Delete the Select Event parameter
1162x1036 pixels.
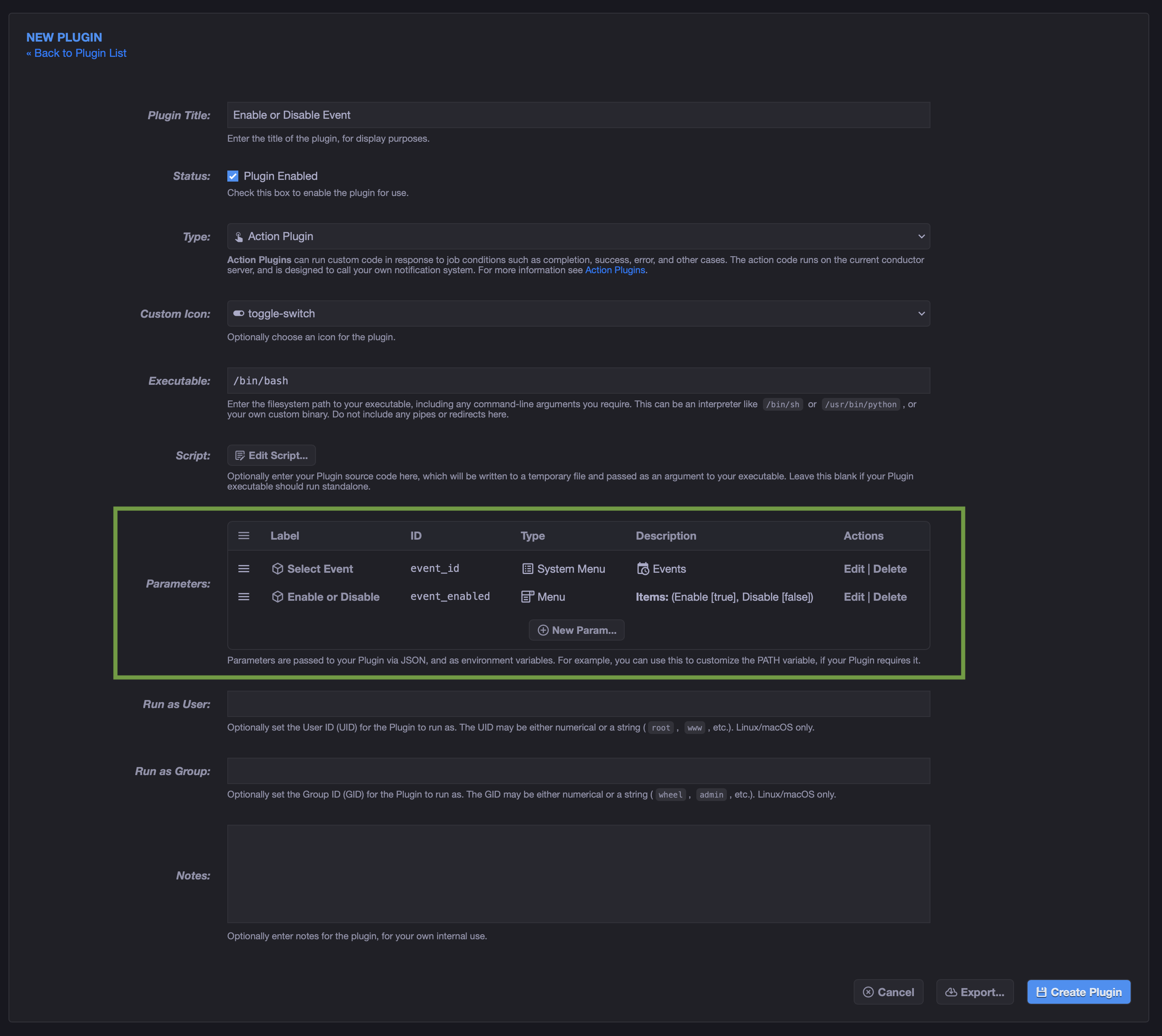pyautogui.click(x=890, y=568)
